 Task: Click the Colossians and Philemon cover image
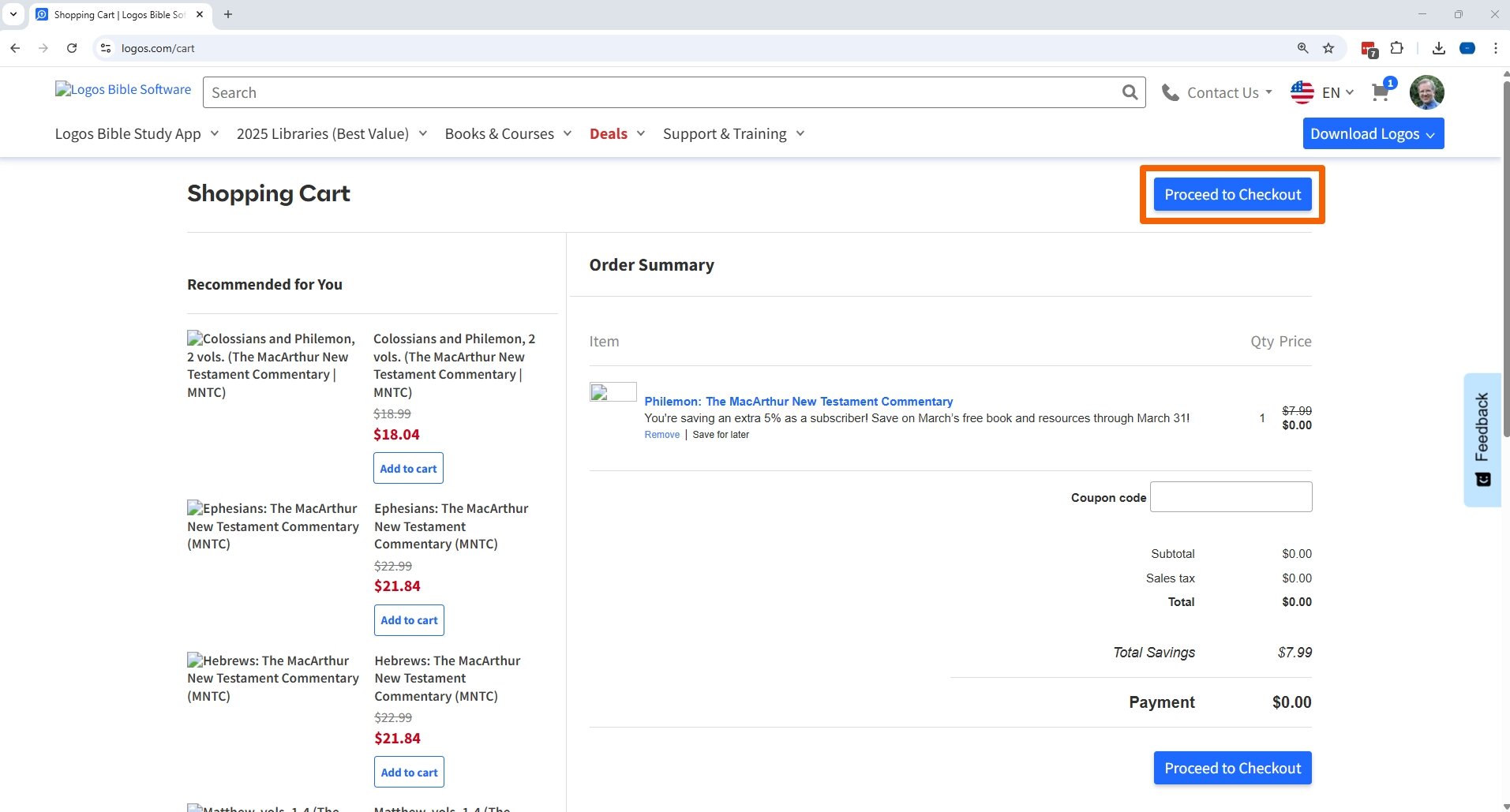point(271,365)
